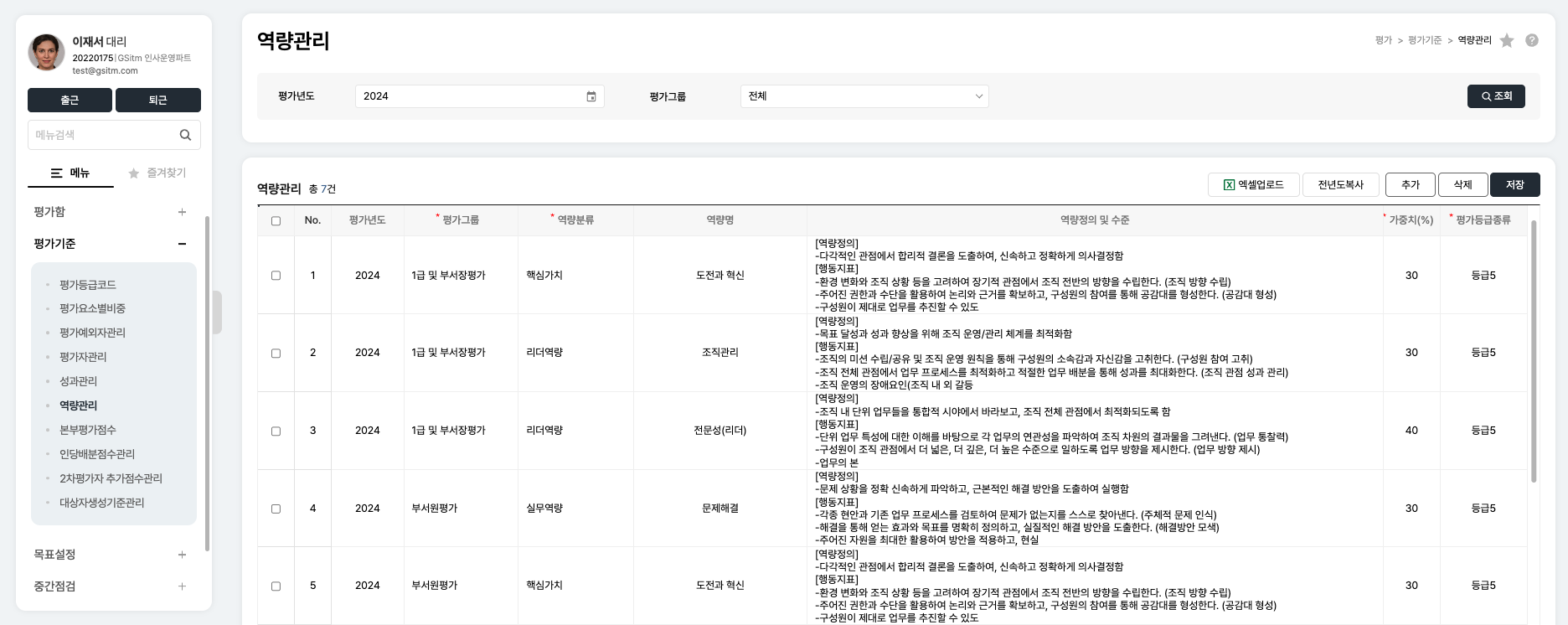Screen dimensions: 1568x625
Task: Click the table's vertical scrollbar
Action: 1534,352
